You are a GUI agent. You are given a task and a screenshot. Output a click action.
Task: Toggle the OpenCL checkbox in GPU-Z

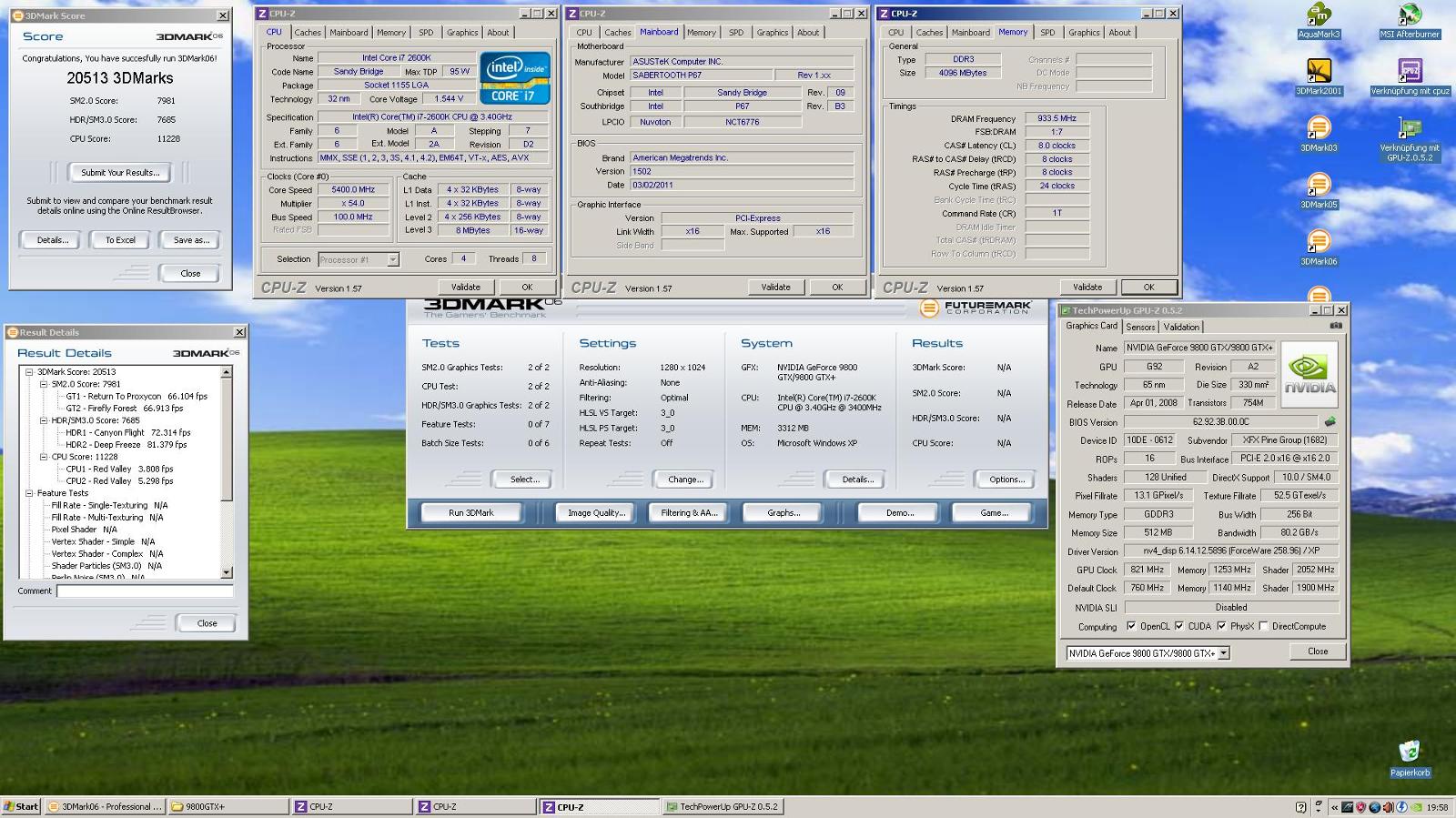pyautogui.click(x=1131, y=626)
